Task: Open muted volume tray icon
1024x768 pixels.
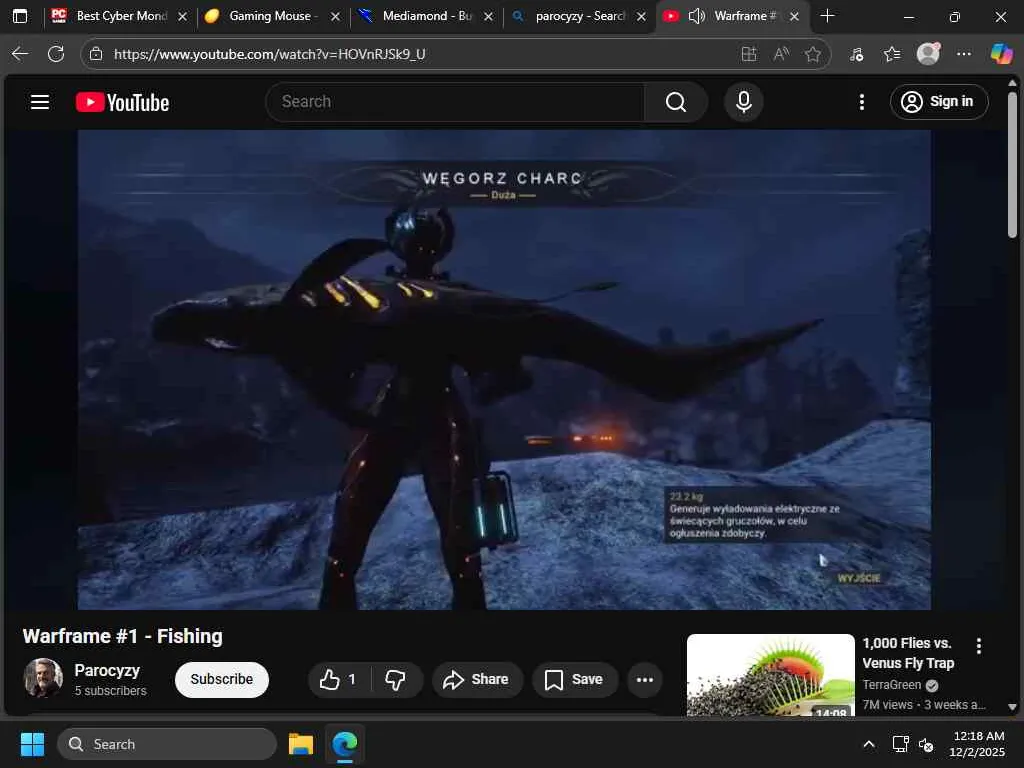Action: click(x=926, y=744)
